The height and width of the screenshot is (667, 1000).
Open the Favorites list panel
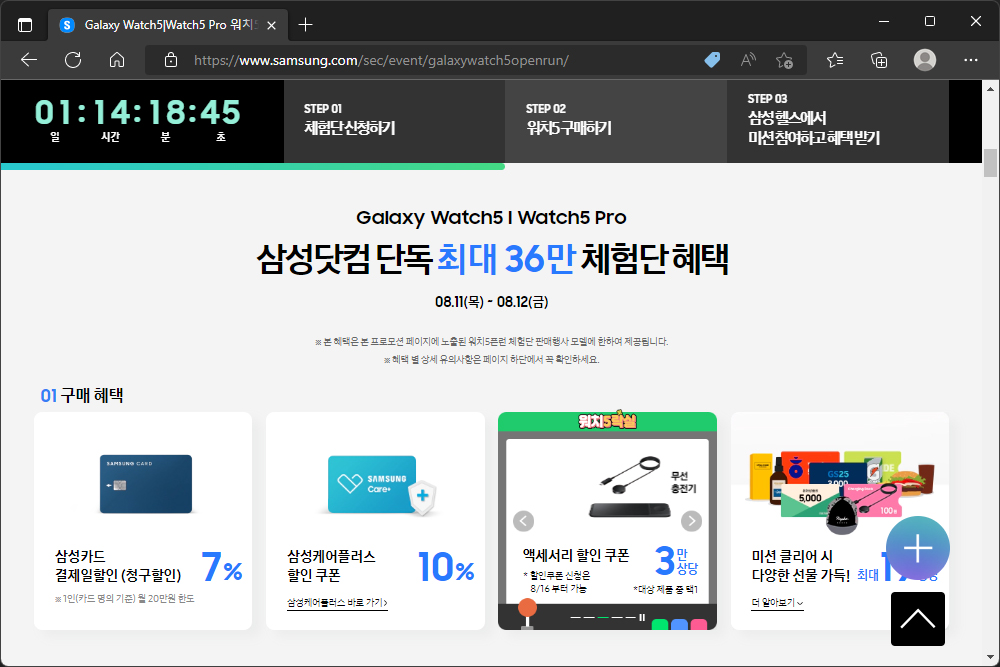pyautogui.click(x=835, y=60)
